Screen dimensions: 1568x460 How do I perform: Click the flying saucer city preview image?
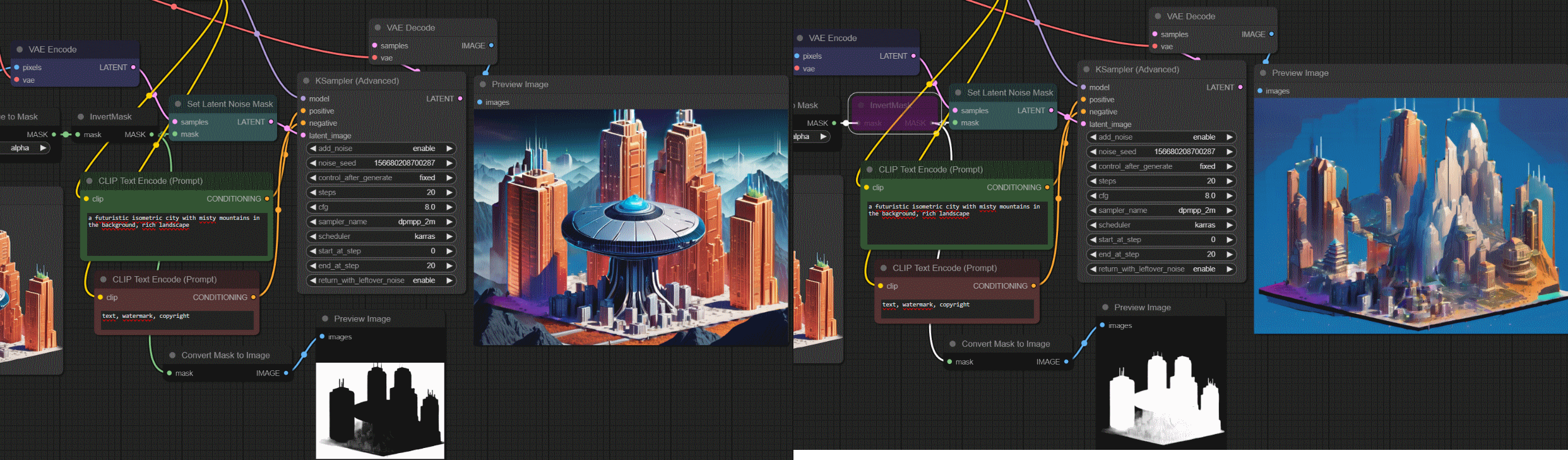[631, 227]
